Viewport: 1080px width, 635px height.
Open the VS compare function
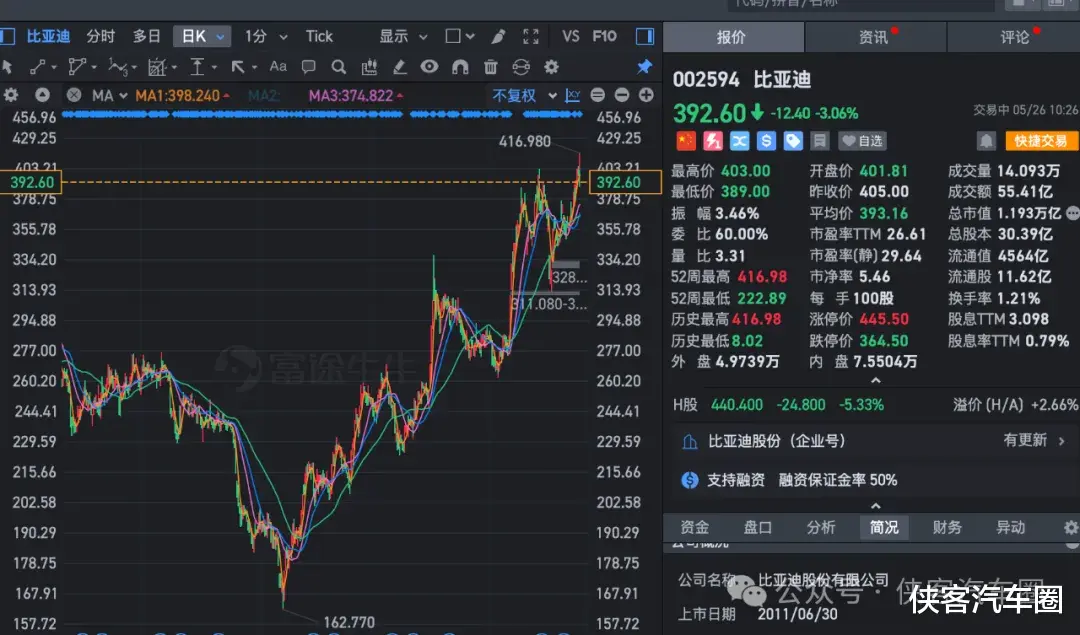click(570, 37)
